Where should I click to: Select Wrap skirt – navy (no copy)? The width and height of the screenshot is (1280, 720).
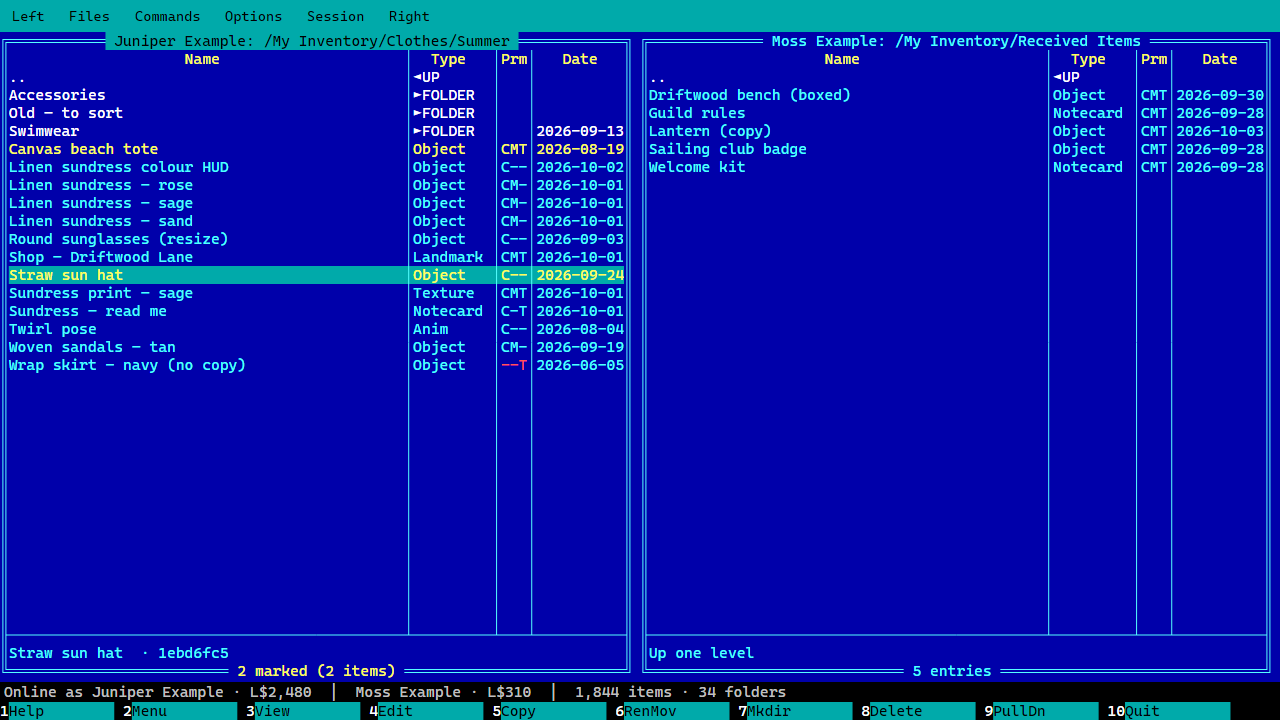tap(316, 365)
